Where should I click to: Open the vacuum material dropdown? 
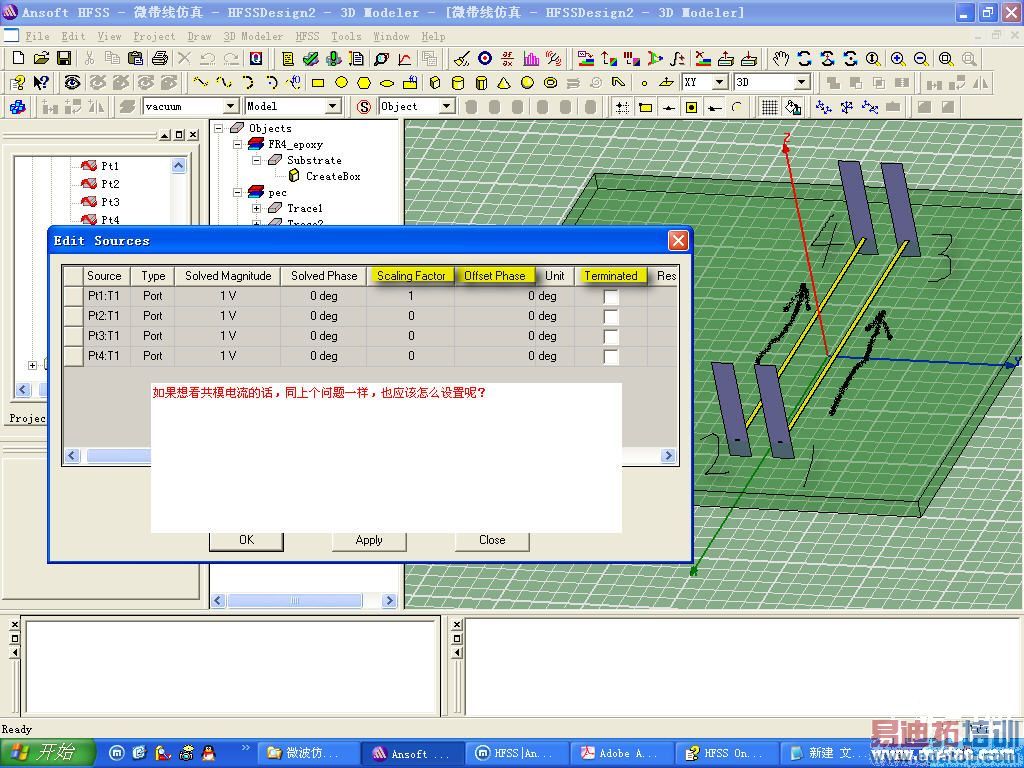[230, 106]
